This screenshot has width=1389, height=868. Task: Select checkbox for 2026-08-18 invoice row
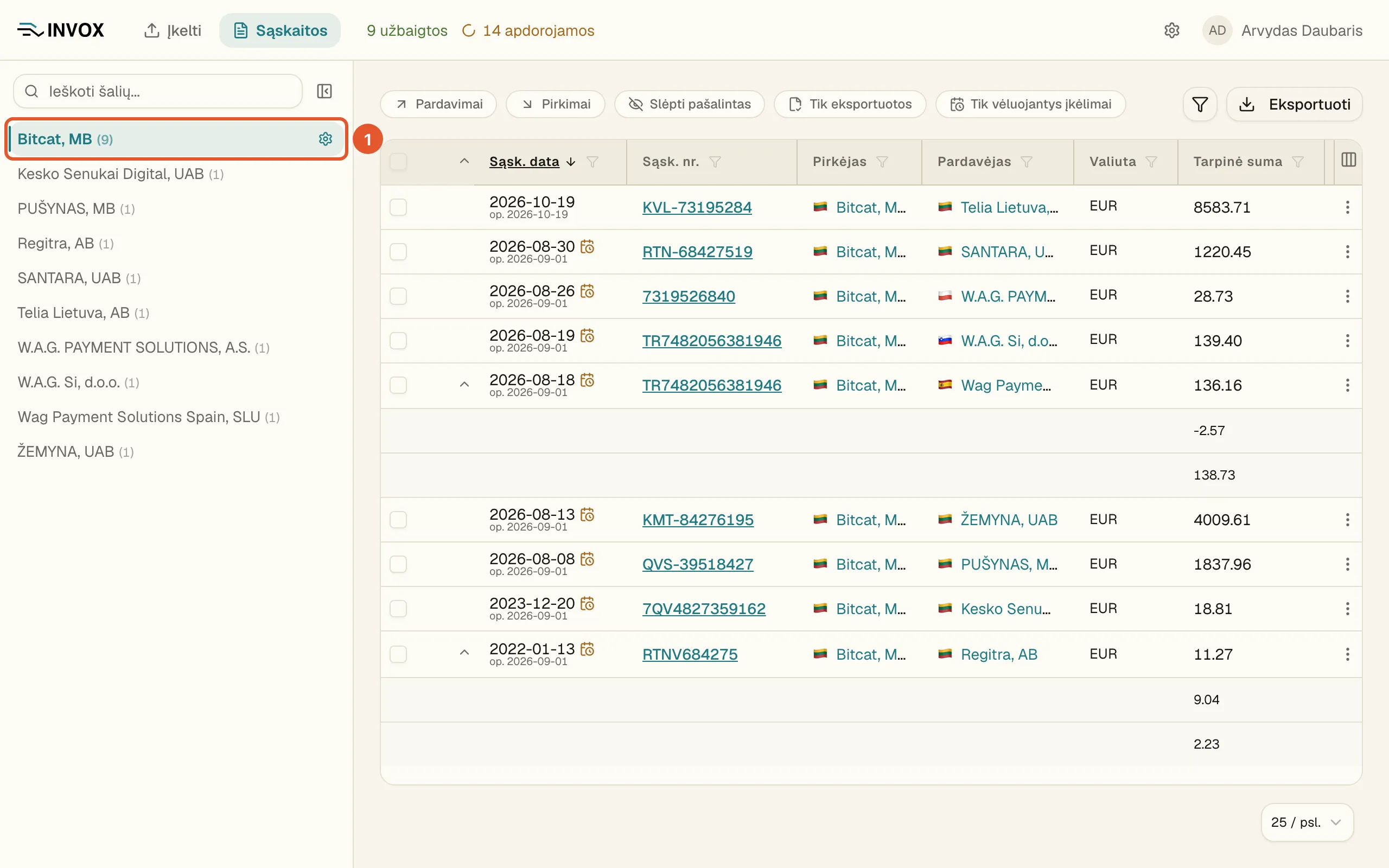click(398, 385)
